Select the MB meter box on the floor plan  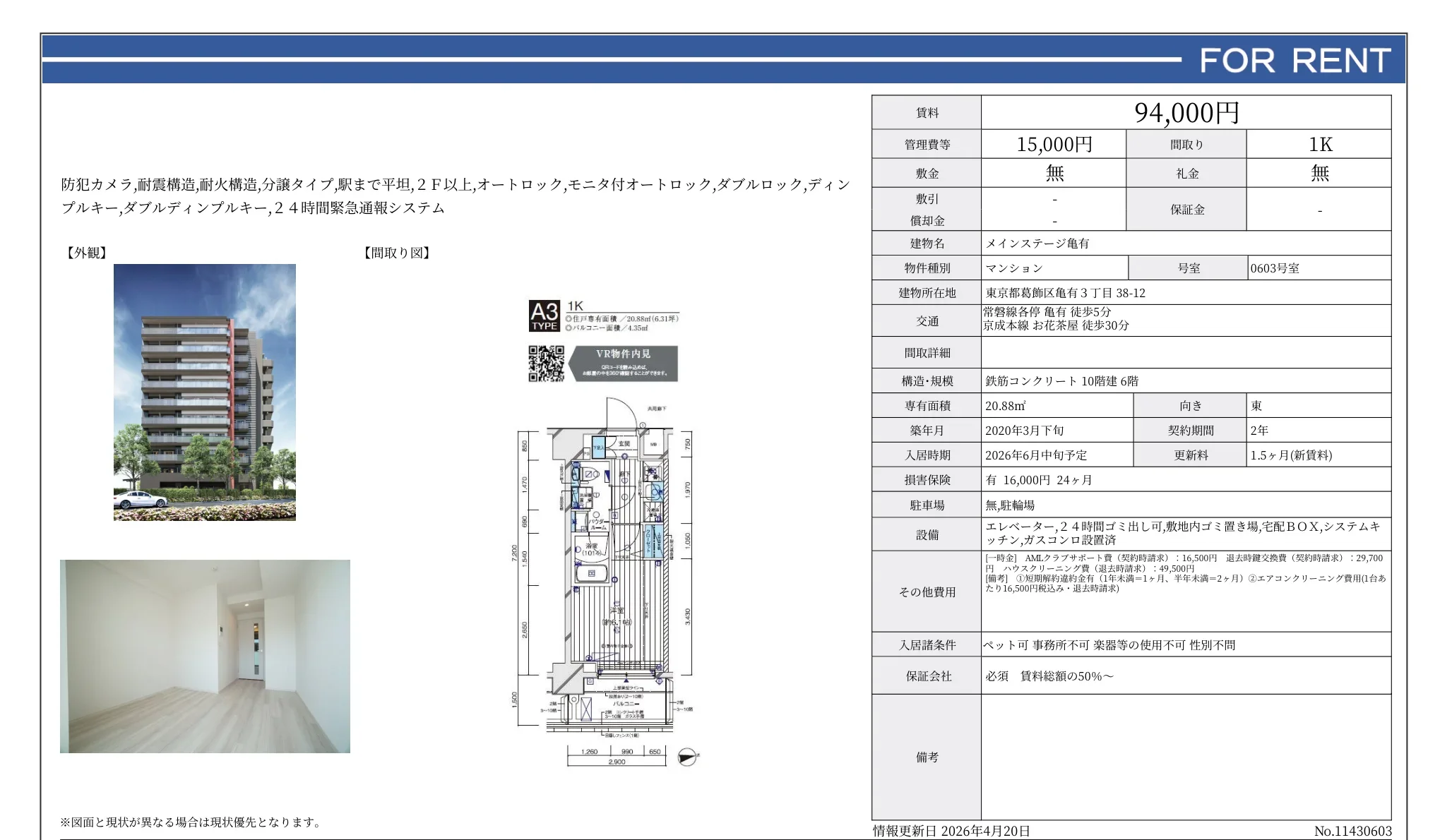coord(655,443)
